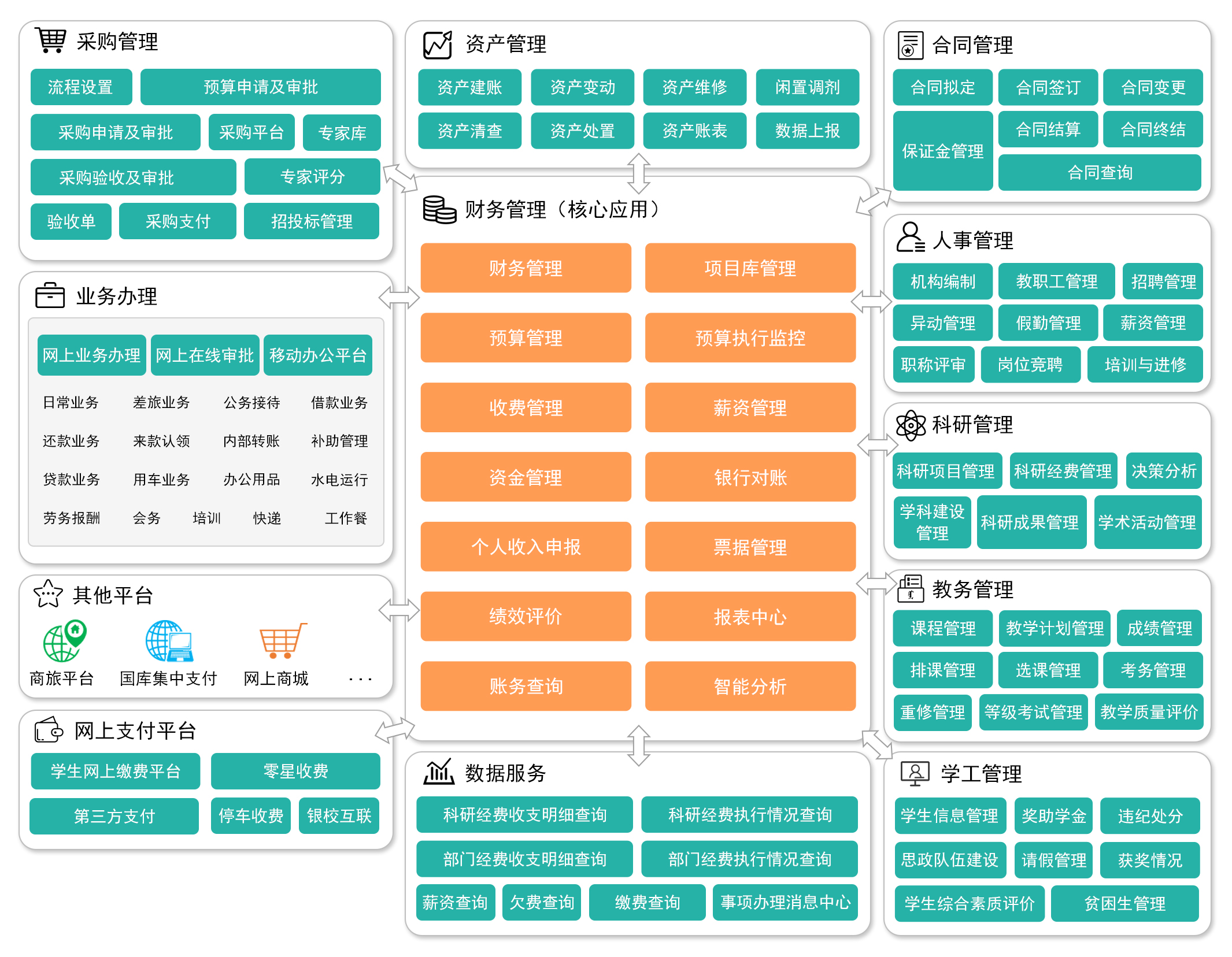Click the 机构编制 button
The height and width of the screenshot is (957, 1232).
(942, 281)
